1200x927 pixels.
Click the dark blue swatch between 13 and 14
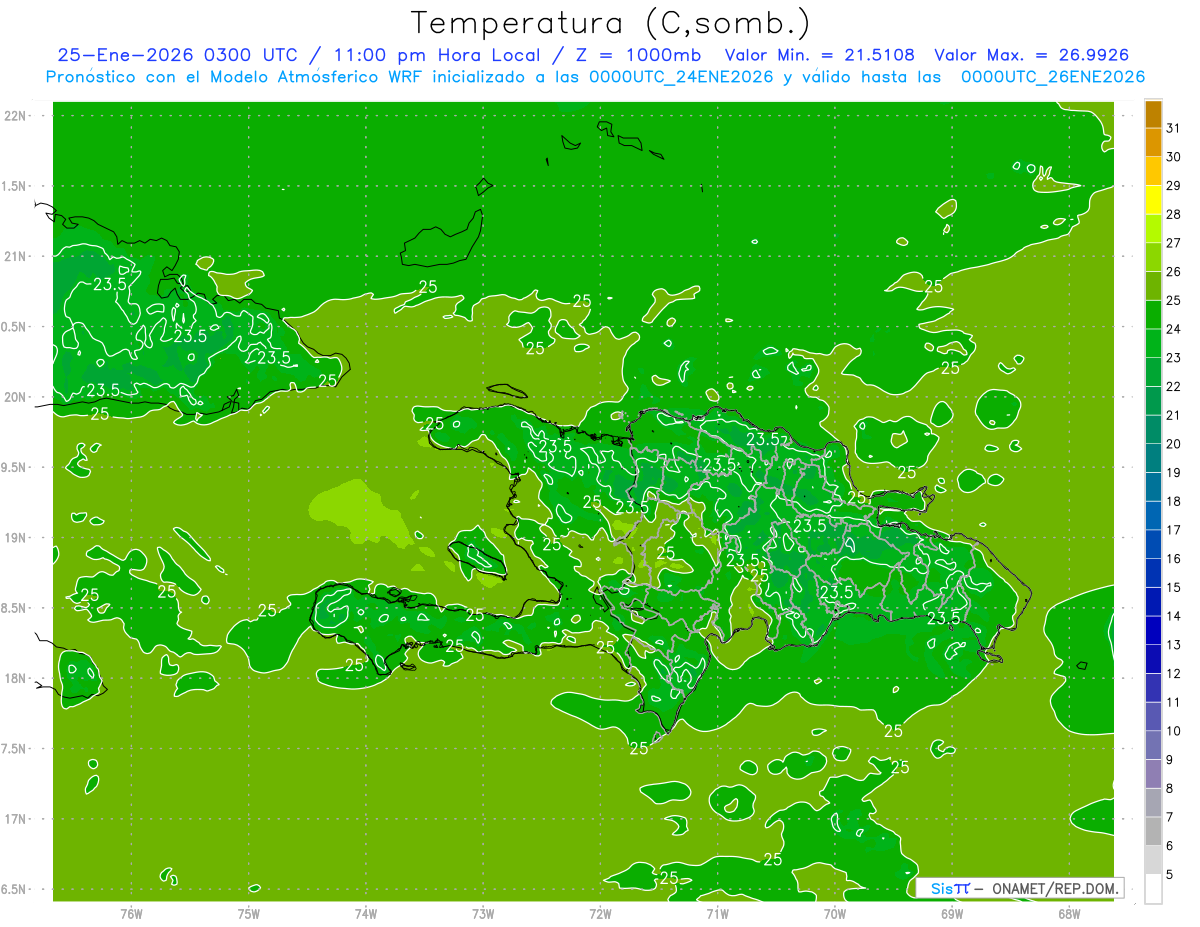click(1153, 631)
